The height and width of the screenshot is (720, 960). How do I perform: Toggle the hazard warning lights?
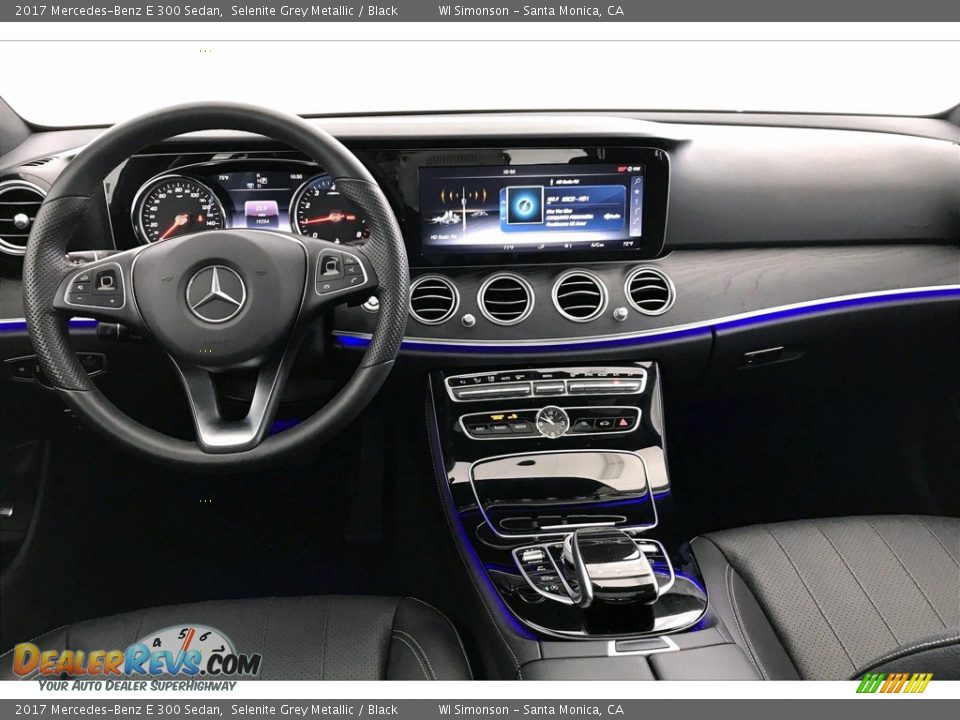point(624,422)
